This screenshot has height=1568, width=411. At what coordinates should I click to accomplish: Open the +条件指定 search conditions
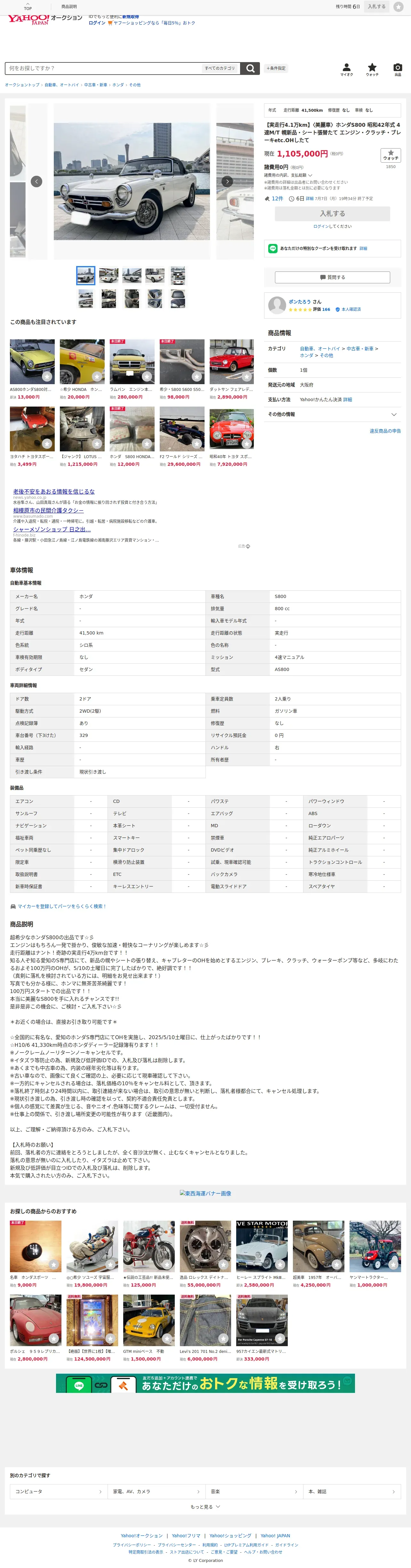[276, 68]
